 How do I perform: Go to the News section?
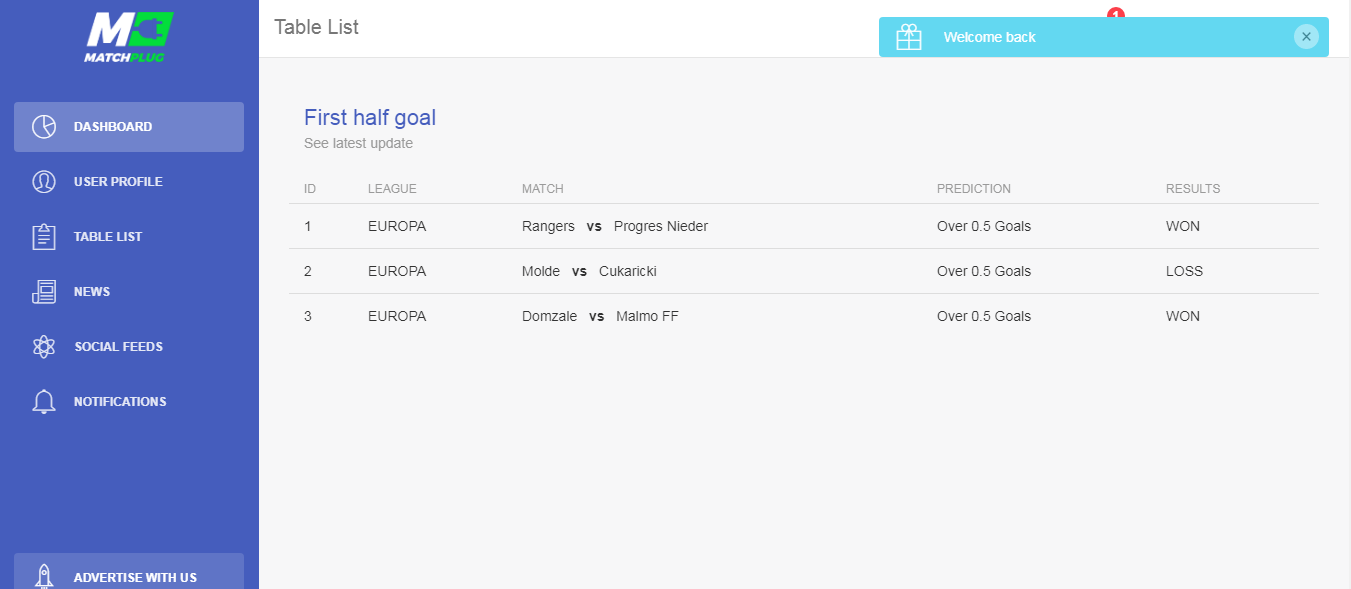[129, 292]
